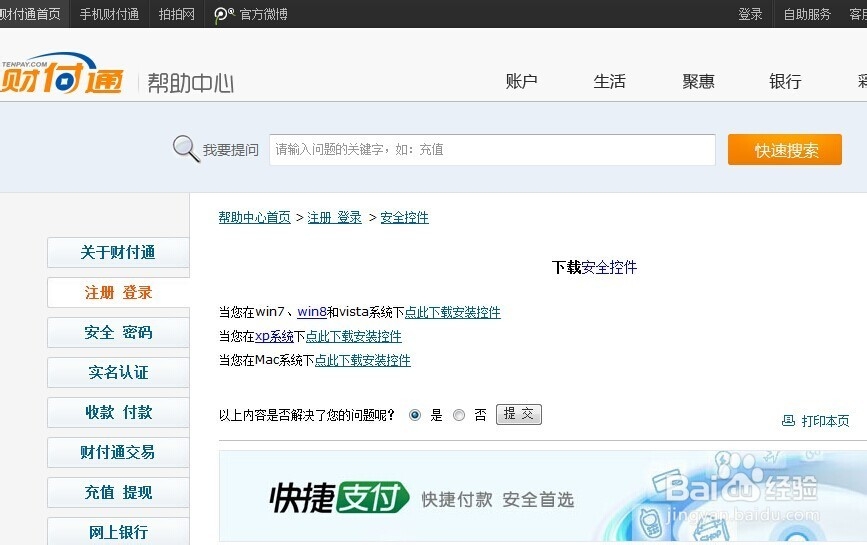Open 财付通首页 in top bar
Screen dimensions: 867x545
coord(30,14)
